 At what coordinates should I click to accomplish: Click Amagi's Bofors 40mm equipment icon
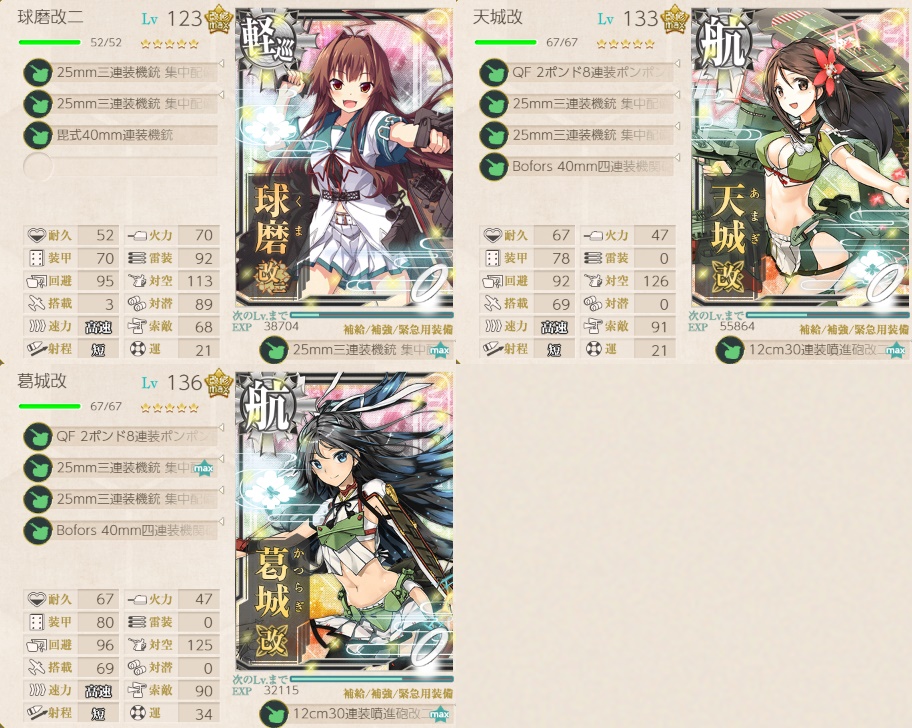click(x=494, y=167)
